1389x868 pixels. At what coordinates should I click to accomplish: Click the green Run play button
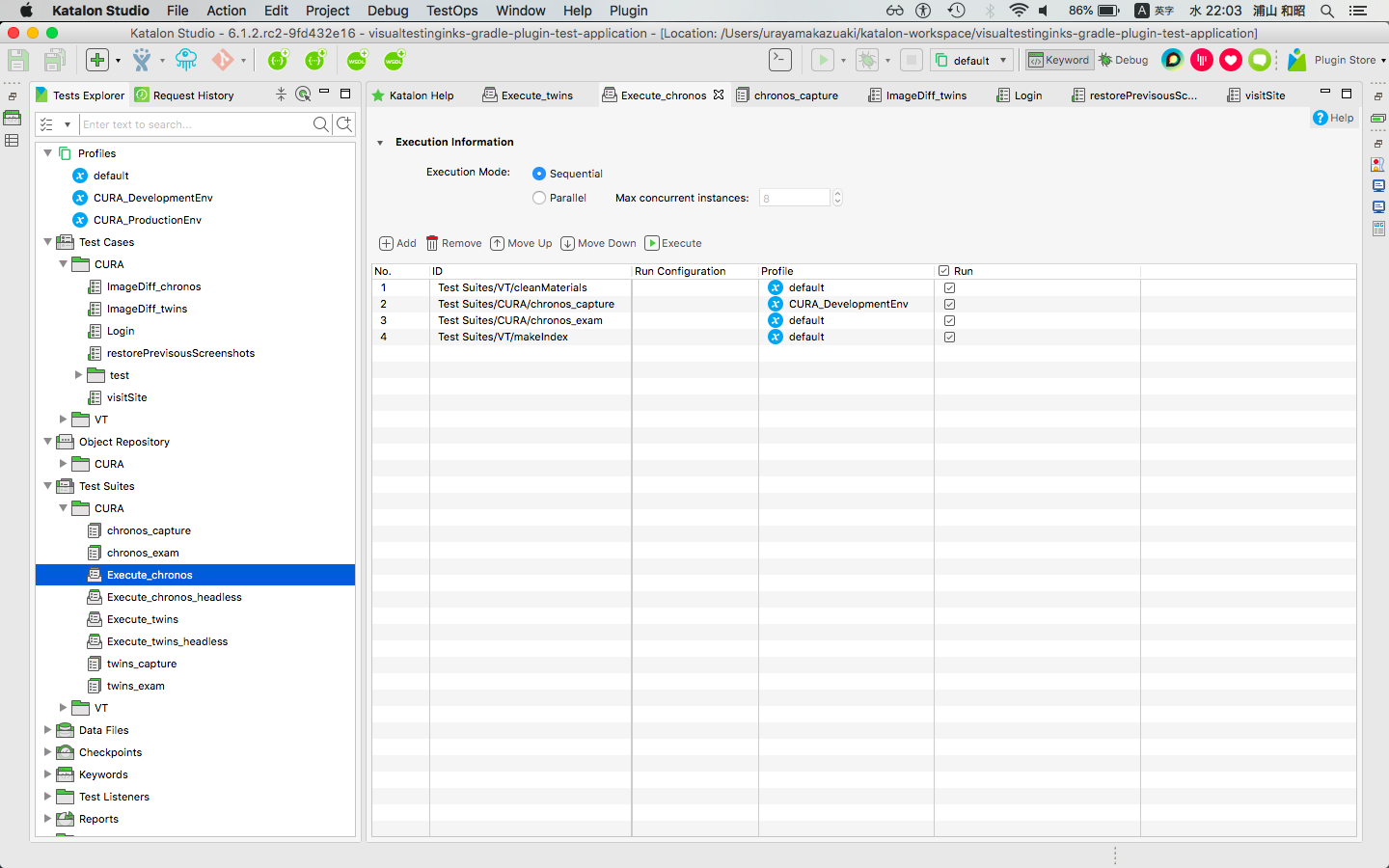(823, 60)
